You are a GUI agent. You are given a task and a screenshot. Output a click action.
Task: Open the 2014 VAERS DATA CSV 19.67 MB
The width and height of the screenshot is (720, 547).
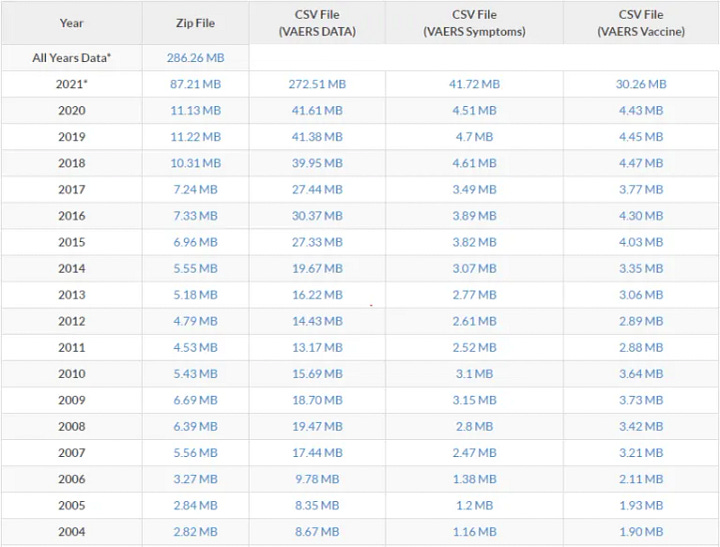click(x=317, y=268)
